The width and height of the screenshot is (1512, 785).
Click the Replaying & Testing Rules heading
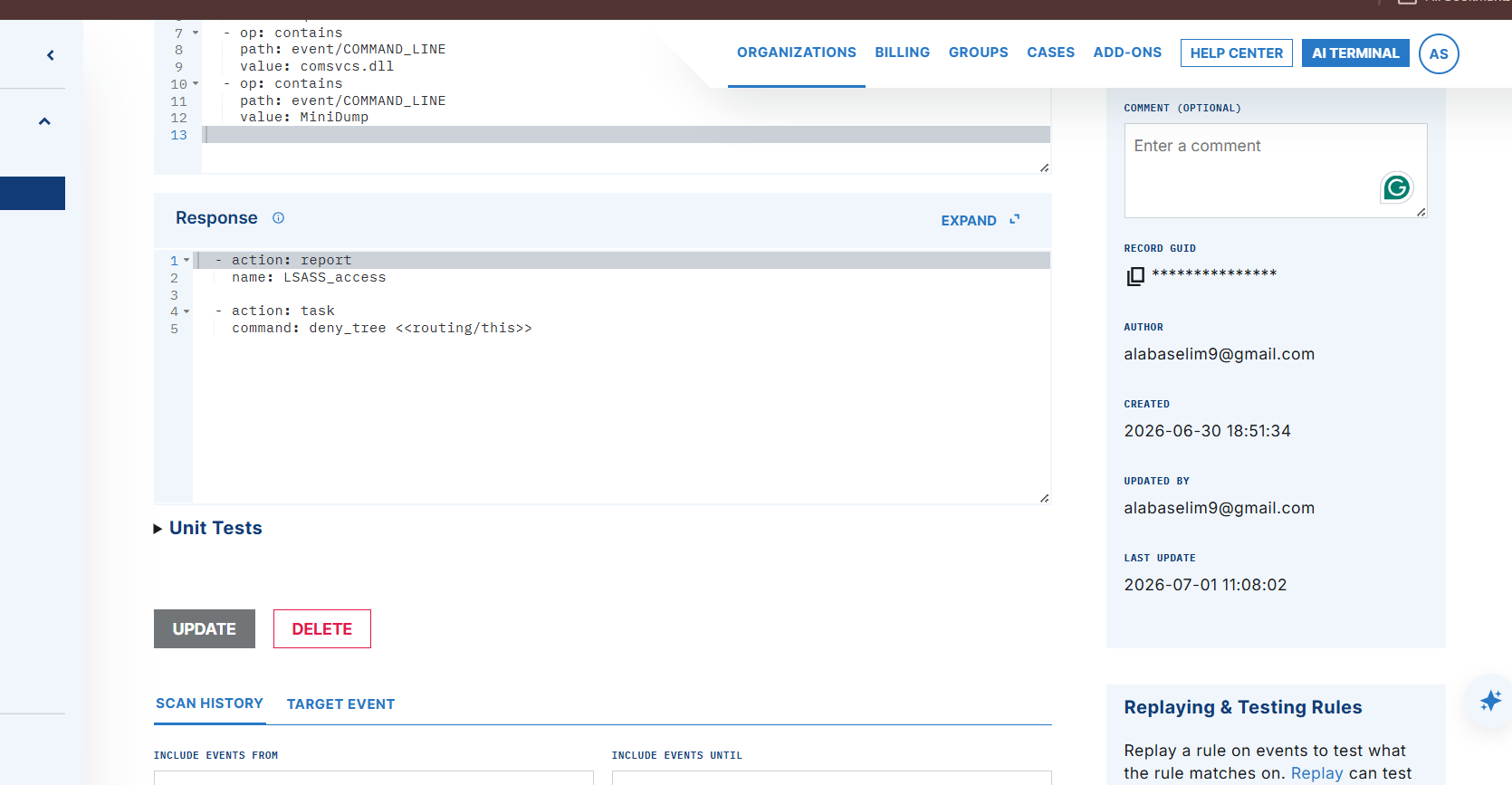pyautogui.click(x=1243, y=707)
